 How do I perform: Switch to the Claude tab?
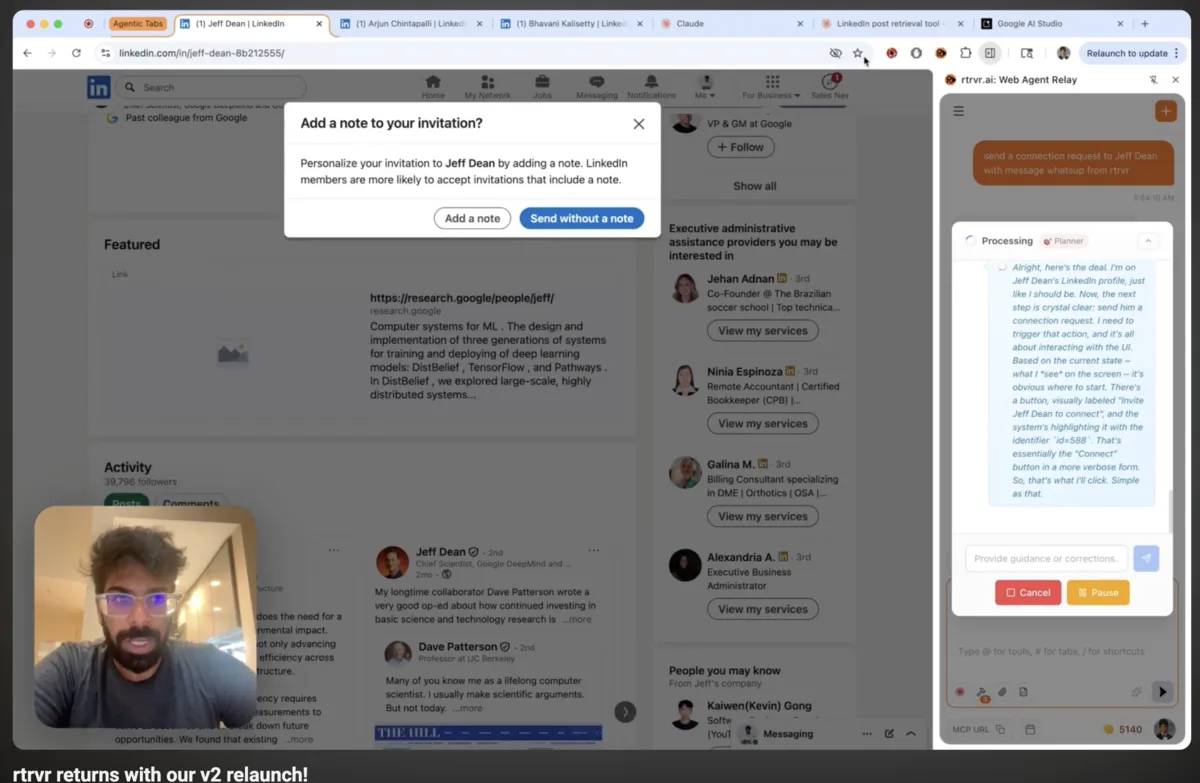[732, 23]
